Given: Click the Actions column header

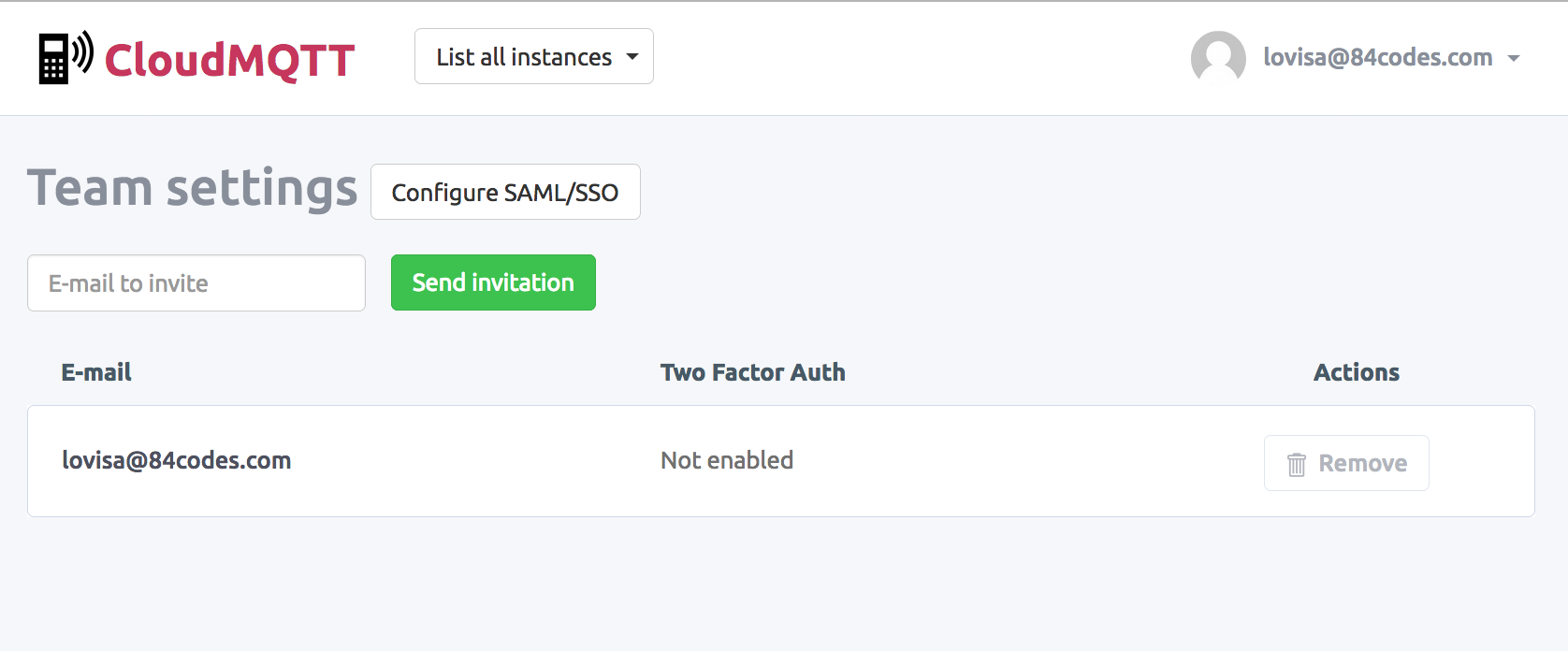Looking at the screenshot, I should [x=1357, y=372].
